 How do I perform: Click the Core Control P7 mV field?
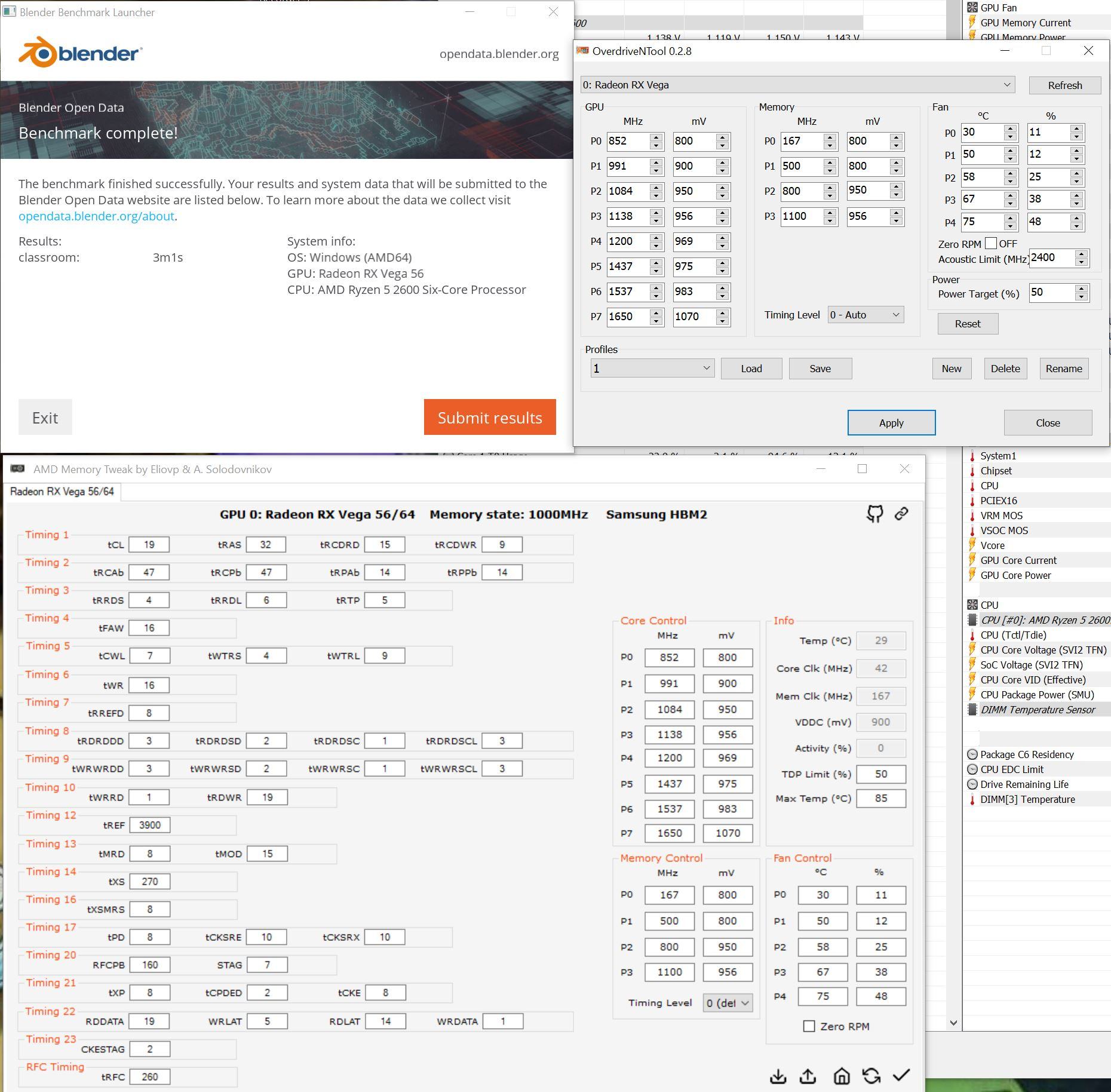[x=728, y=833]
